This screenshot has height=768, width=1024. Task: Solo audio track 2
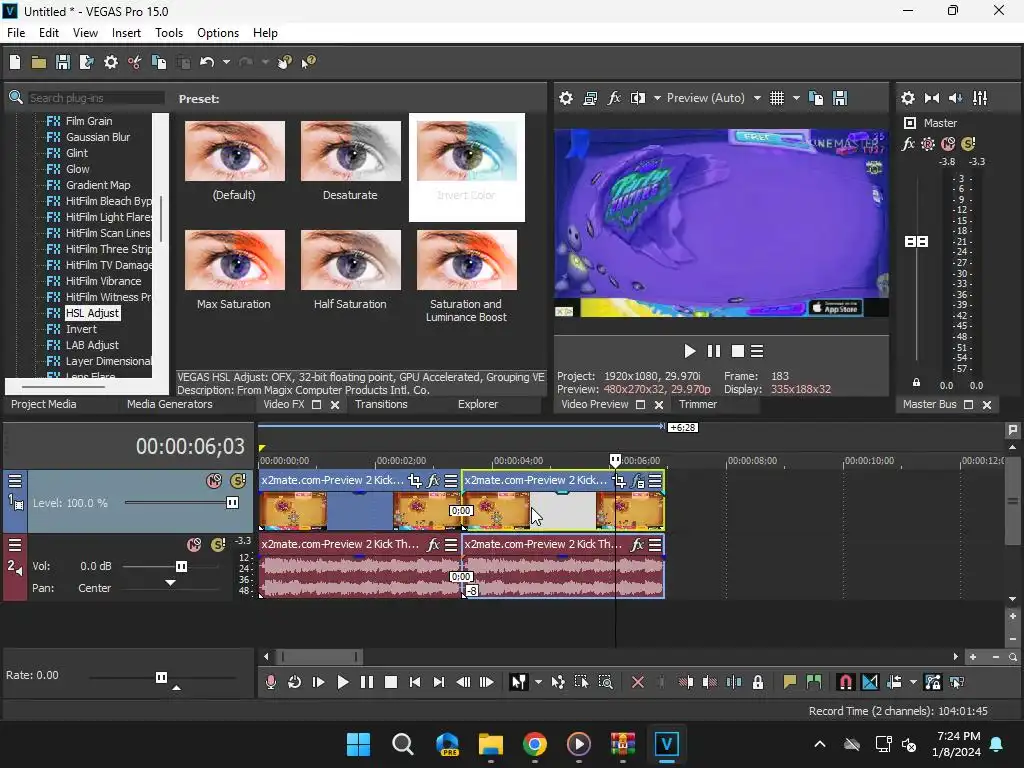(x=218, y=545)
